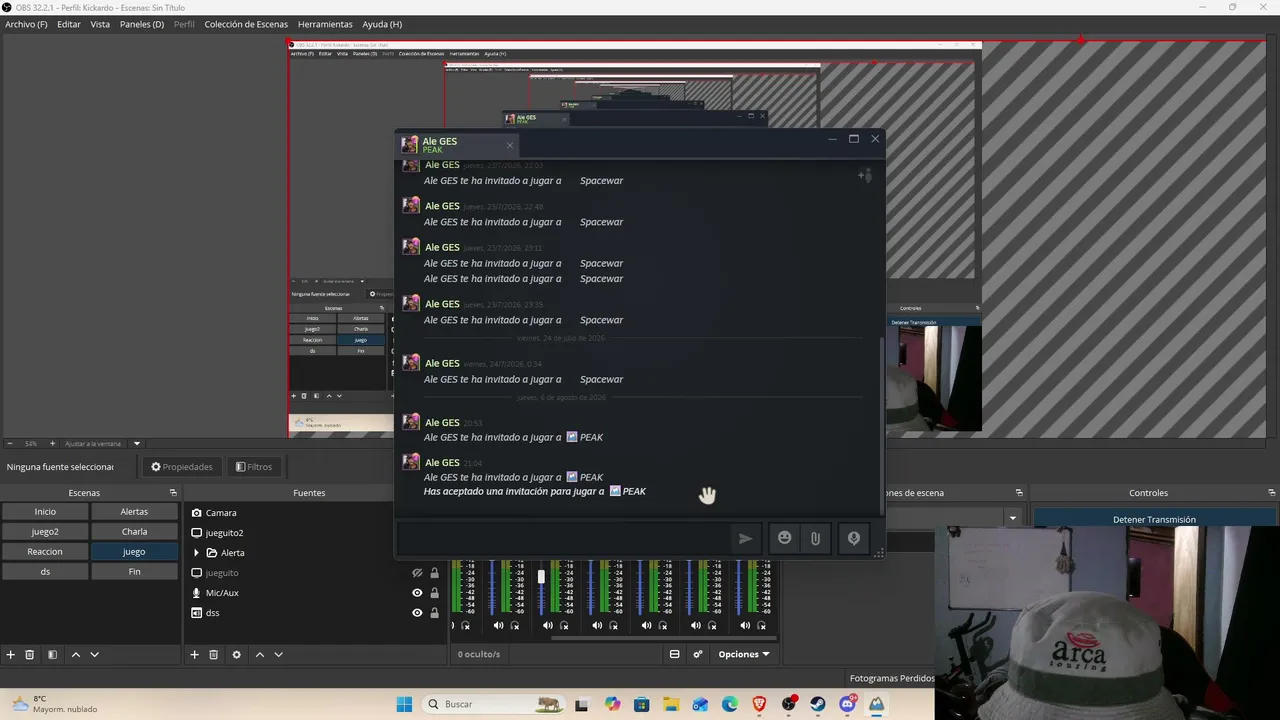
Task: Open the Ayuda (H) menu
Action: click(382, 24)
